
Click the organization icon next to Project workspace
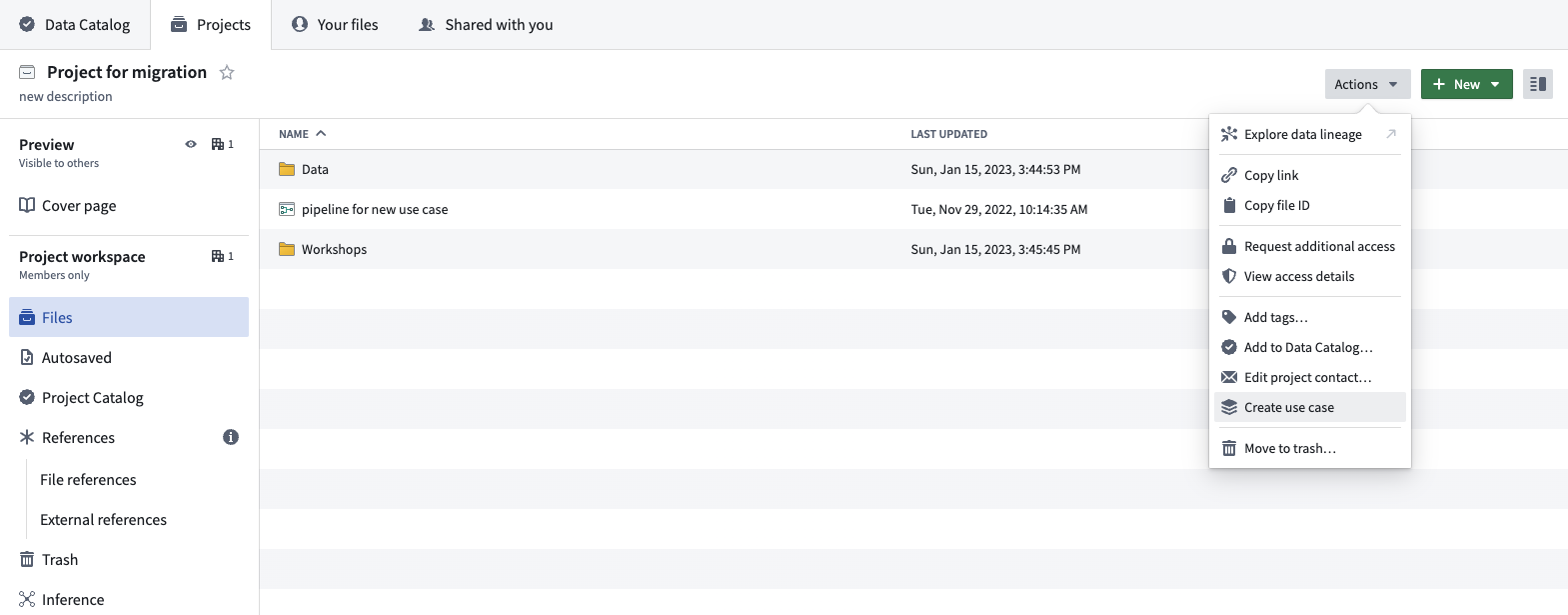click(218, 256)
